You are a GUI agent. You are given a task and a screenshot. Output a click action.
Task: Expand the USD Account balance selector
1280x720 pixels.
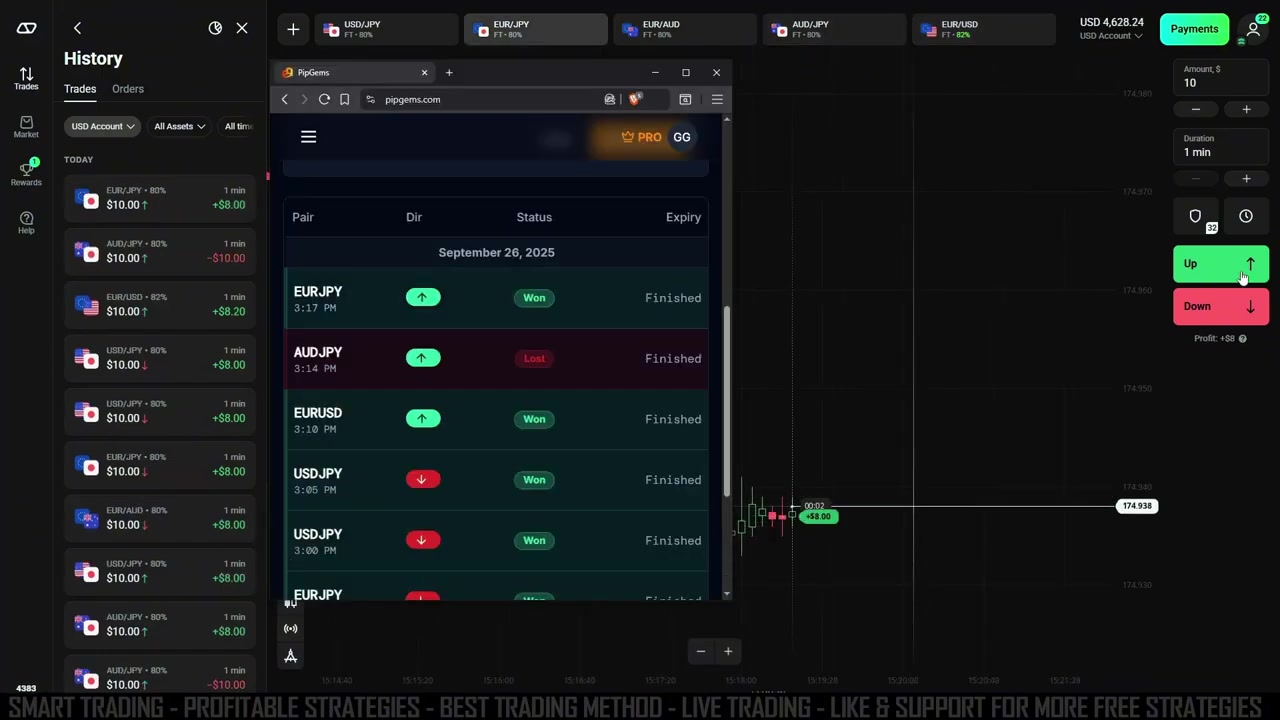1111,36
